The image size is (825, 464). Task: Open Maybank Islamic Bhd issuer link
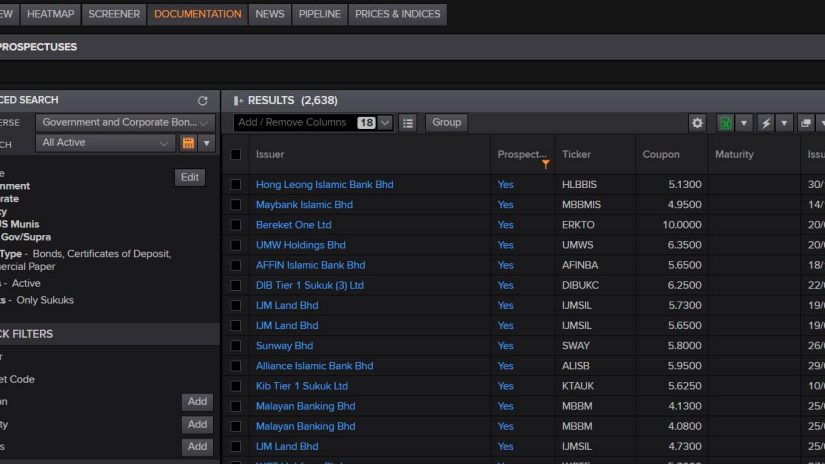(x=304, y=205)
